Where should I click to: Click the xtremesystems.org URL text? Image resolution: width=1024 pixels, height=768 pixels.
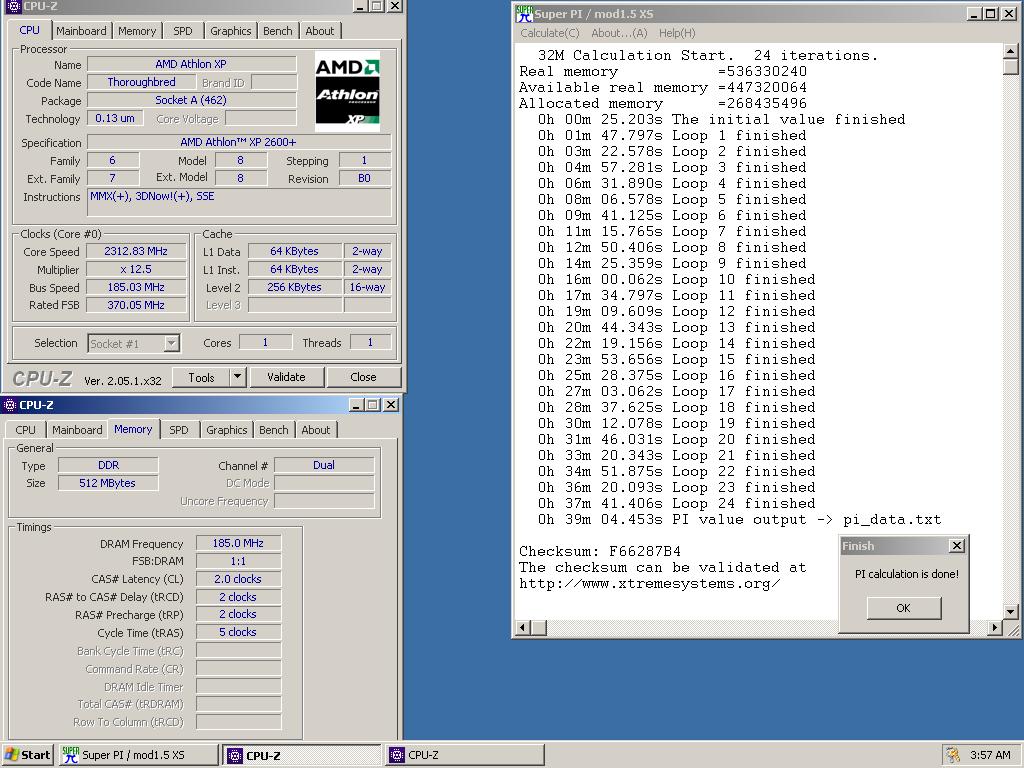(x=650, y=584)
